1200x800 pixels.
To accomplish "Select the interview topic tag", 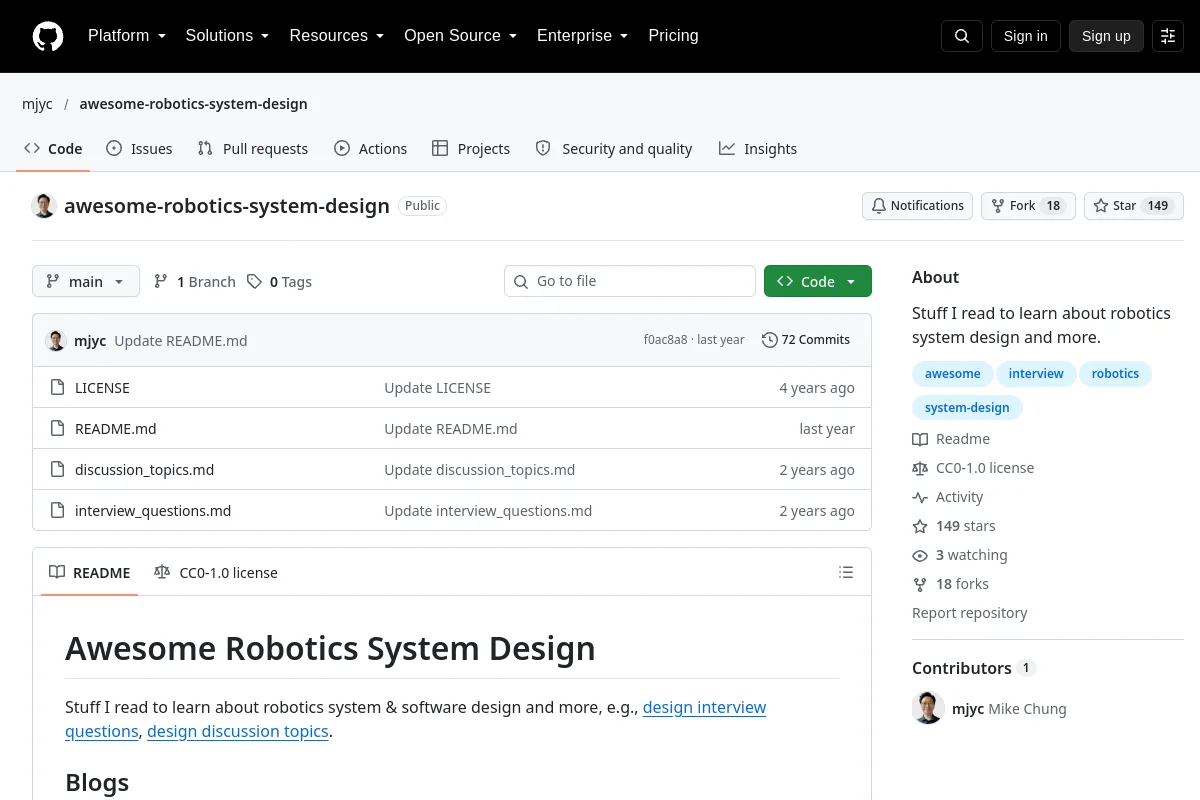I will (1036, 374).
